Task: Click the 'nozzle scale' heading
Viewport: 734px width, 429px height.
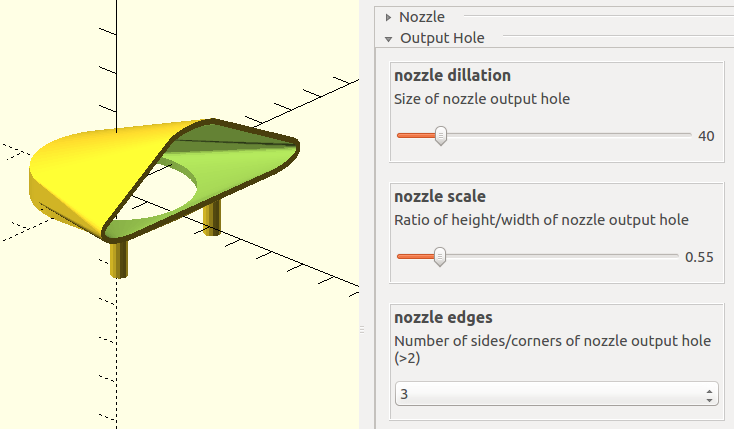Action: [x=440, y=196]
